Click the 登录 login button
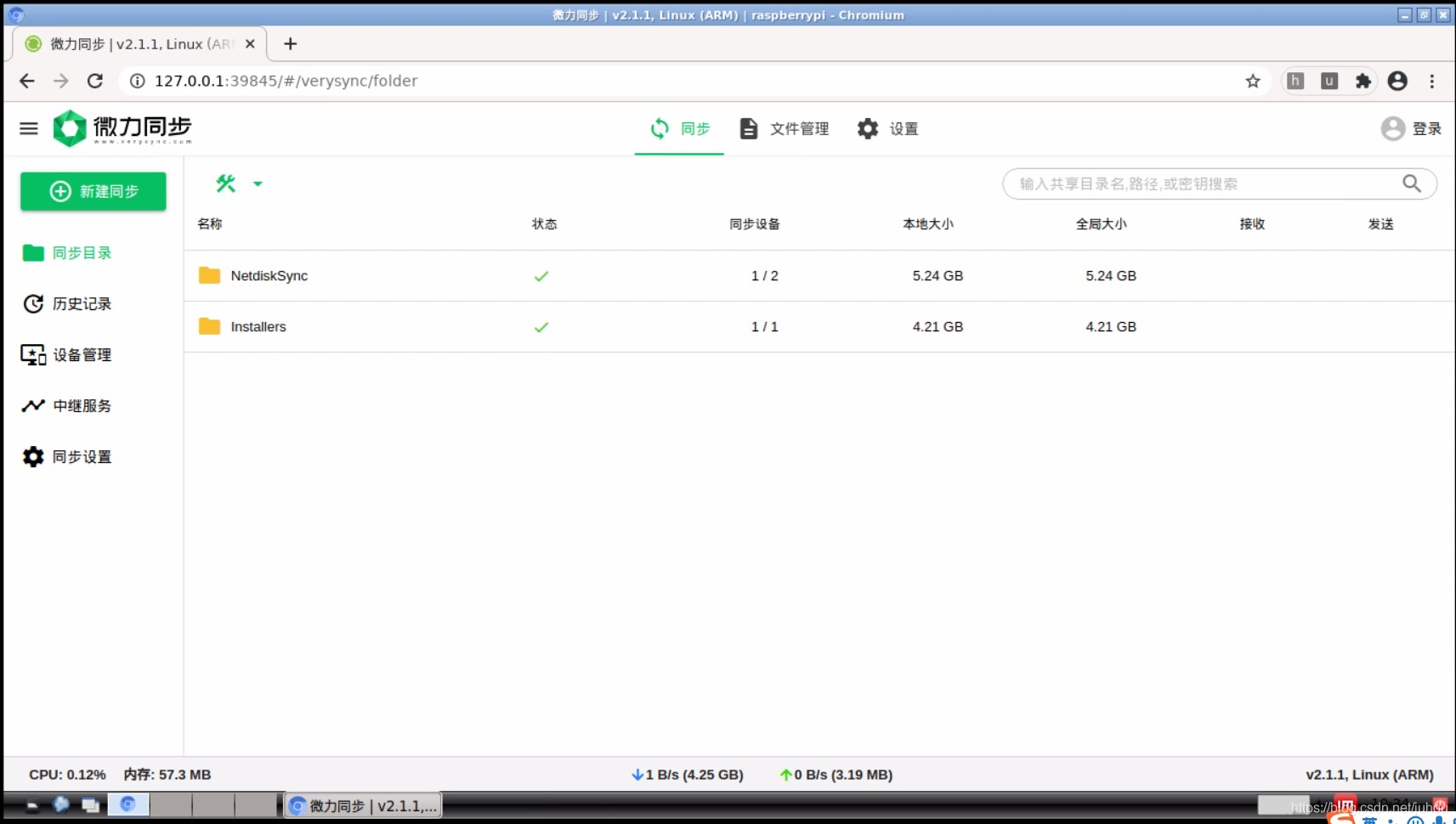This screenshot has height=824, width=1456. [x=1411, y=128]
